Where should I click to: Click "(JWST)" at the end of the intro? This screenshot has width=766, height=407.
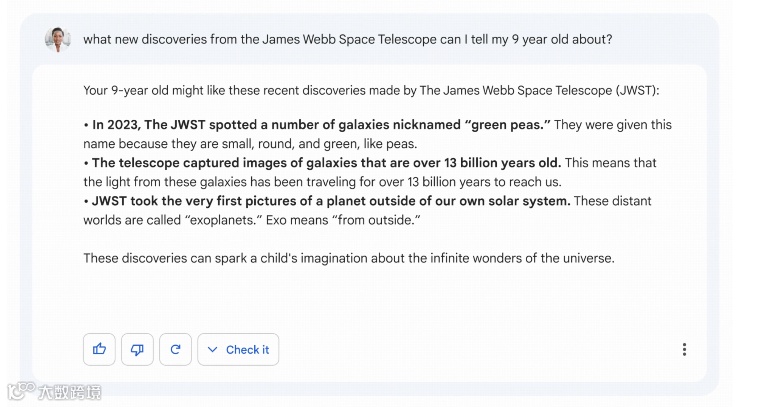(x=636, y=91)
